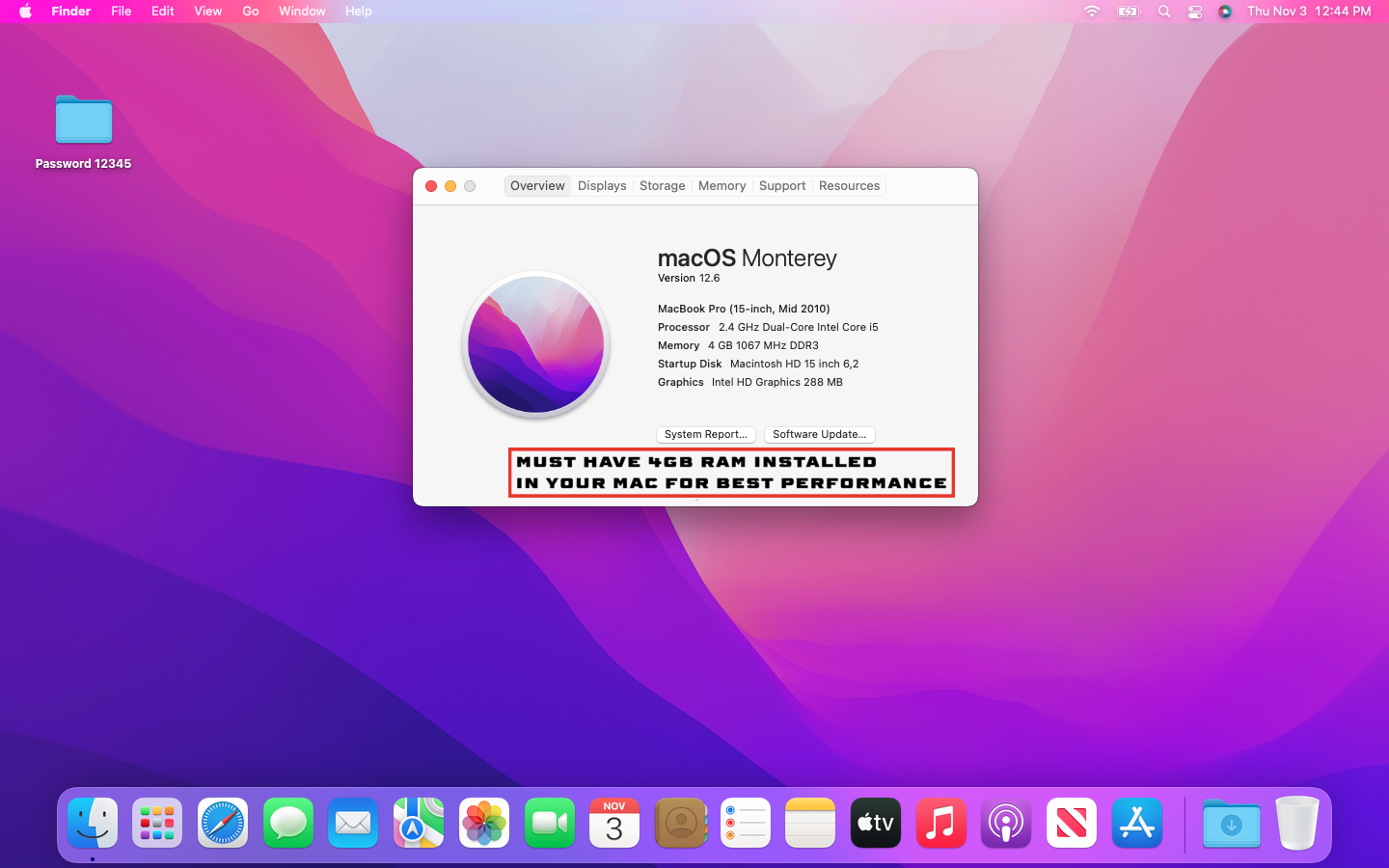The image size is (1389, 868).
Task: Open Podcasts app in Dock
Action: coord(1006,823)
